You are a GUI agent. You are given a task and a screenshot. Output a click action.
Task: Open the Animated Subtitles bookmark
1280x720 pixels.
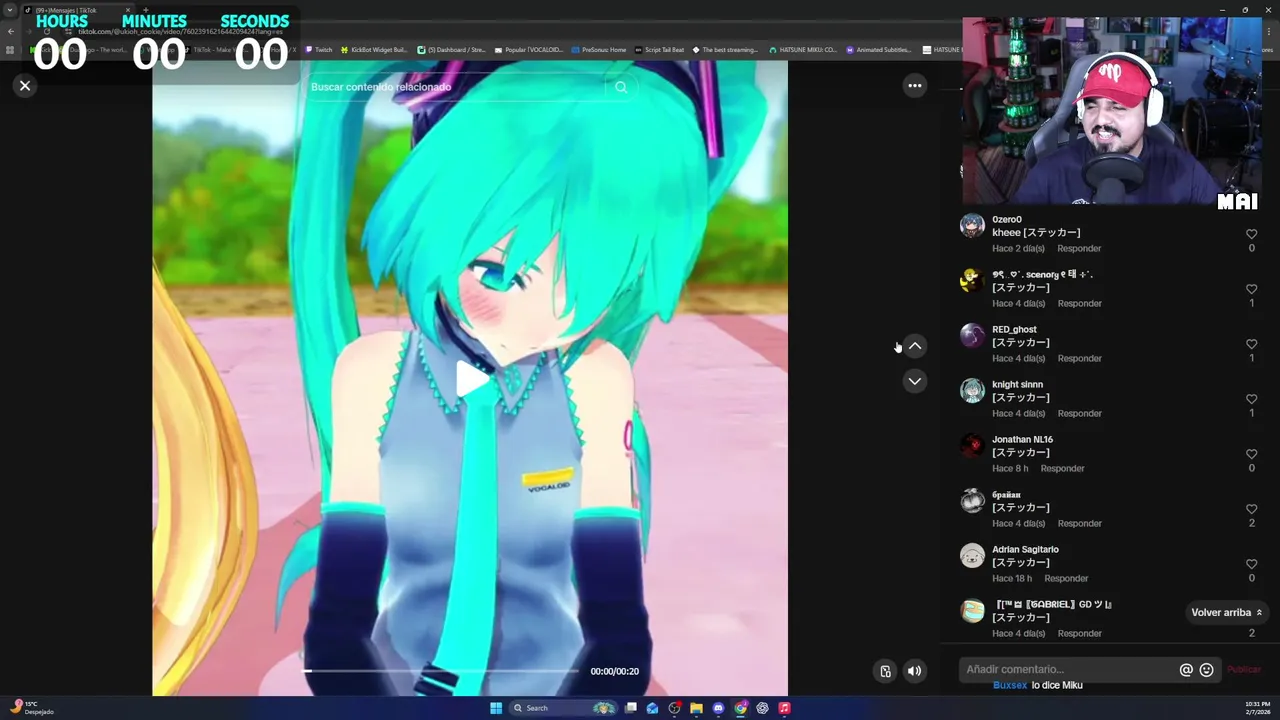coord(879,50)
